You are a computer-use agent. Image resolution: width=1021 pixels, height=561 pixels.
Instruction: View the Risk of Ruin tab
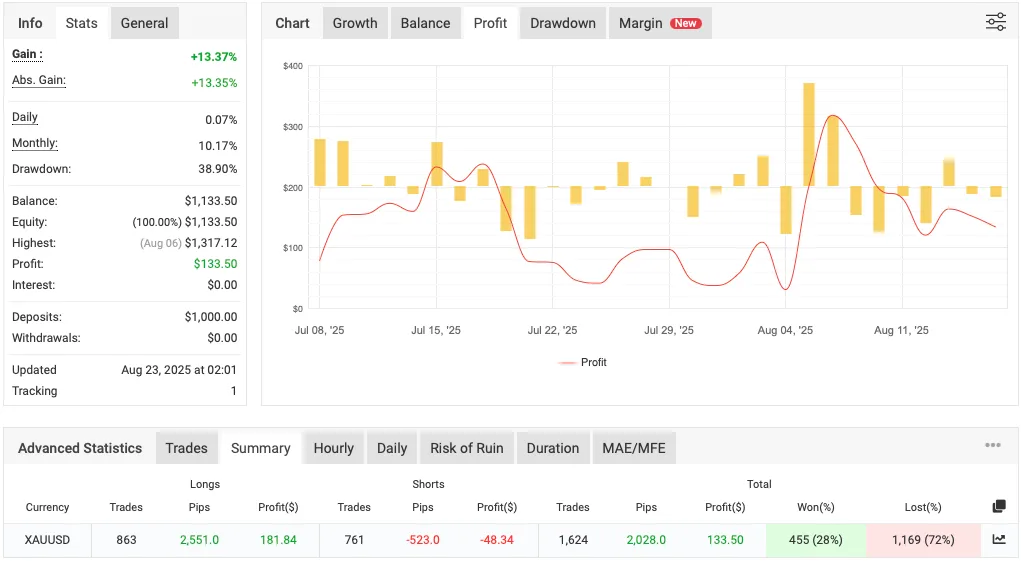(466, 448)
